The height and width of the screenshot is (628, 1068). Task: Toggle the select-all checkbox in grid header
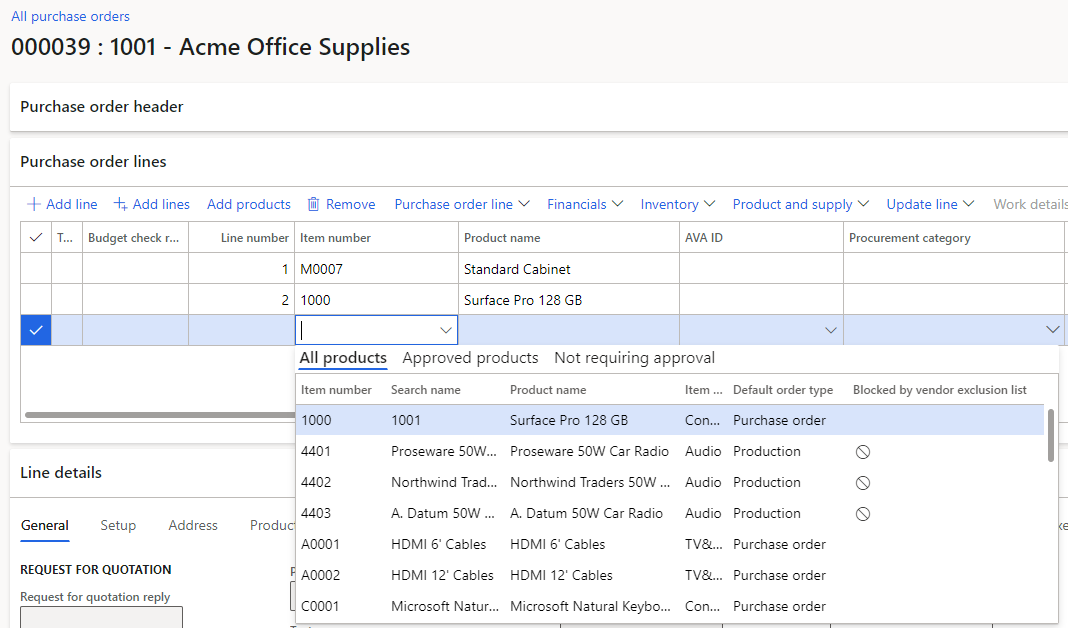[x=35, y=237]
